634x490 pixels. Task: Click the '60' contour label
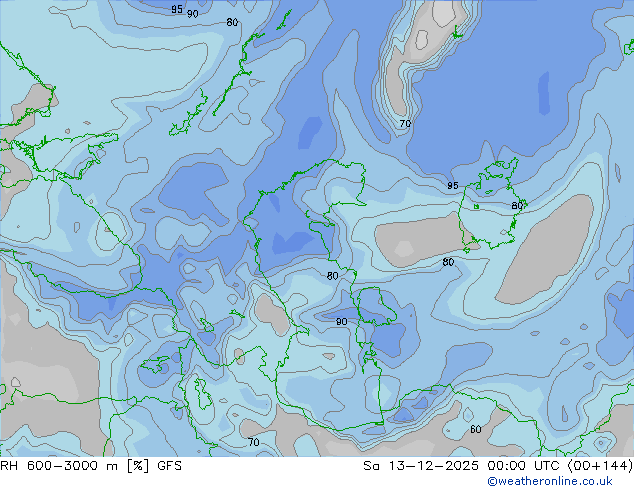pos(476,429)
